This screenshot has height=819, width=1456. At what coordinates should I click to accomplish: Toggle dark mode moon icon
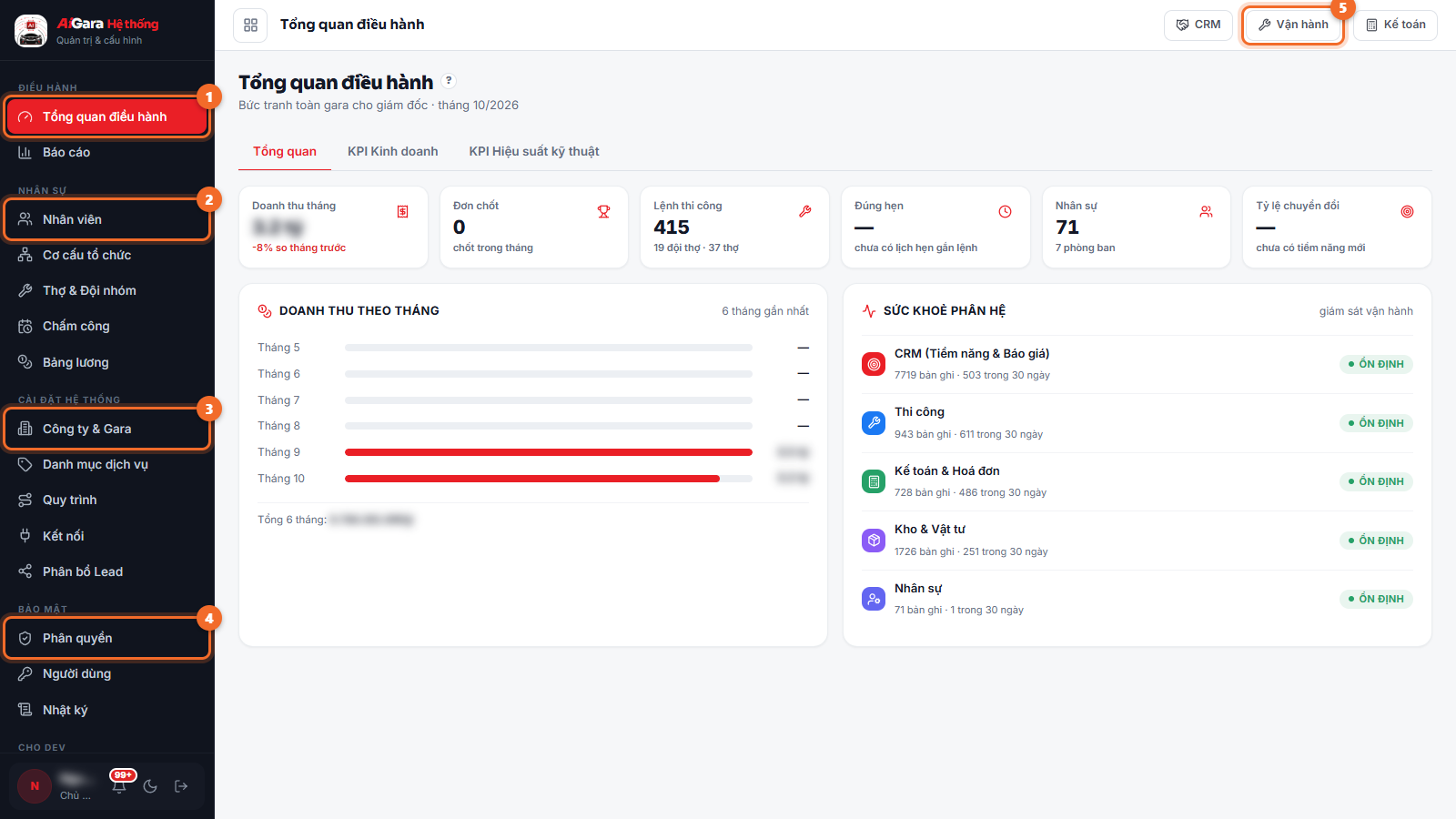150,786
